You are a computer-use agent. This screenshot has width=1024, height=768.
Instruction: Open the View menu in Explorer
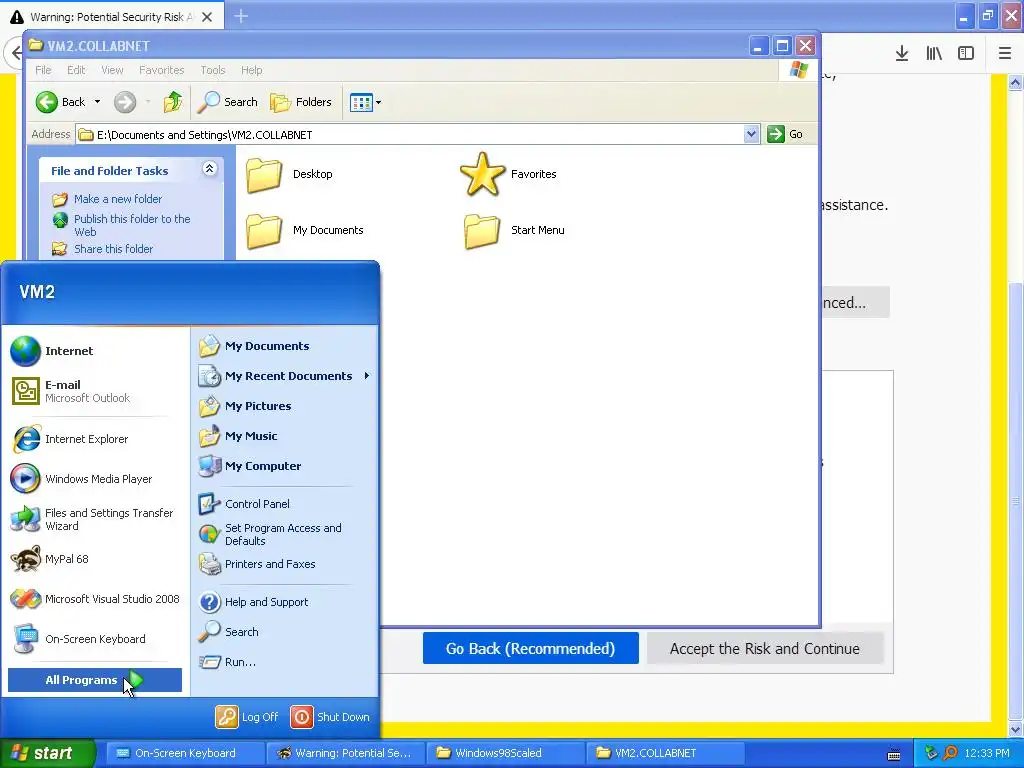tap(112, 70)
